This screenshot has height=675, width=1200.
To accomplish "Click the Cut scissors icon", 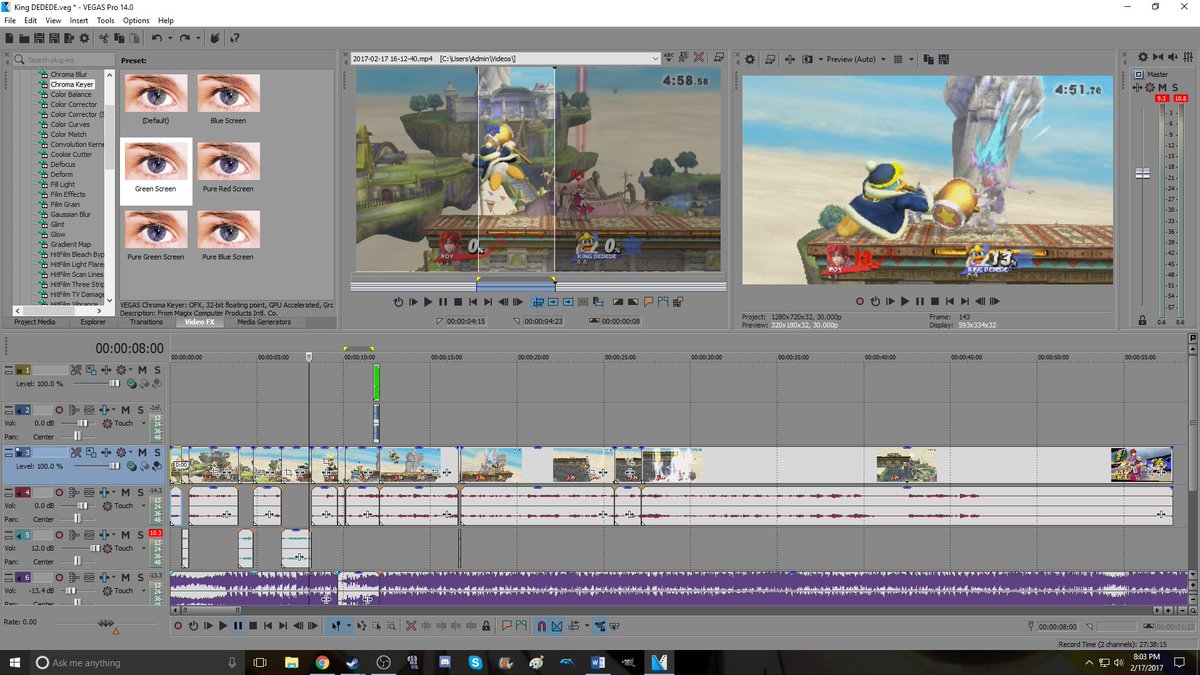I will 104,38.
